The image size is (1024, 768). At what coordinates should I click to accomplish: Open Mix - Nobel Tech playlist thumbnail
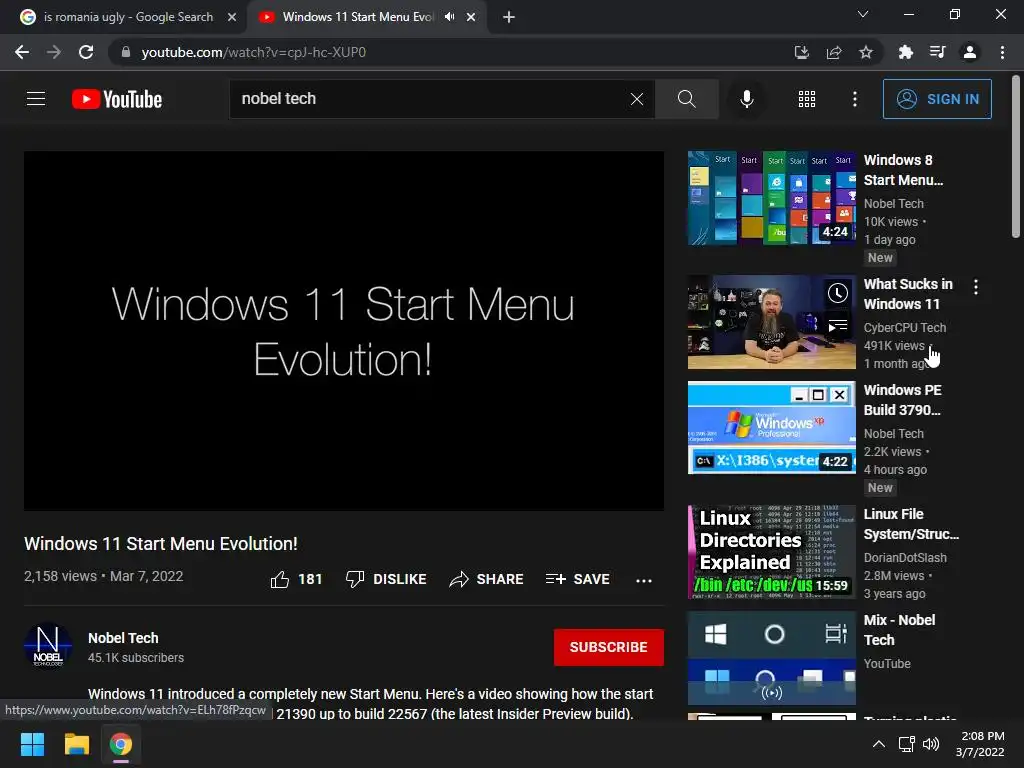coord(771,658)
